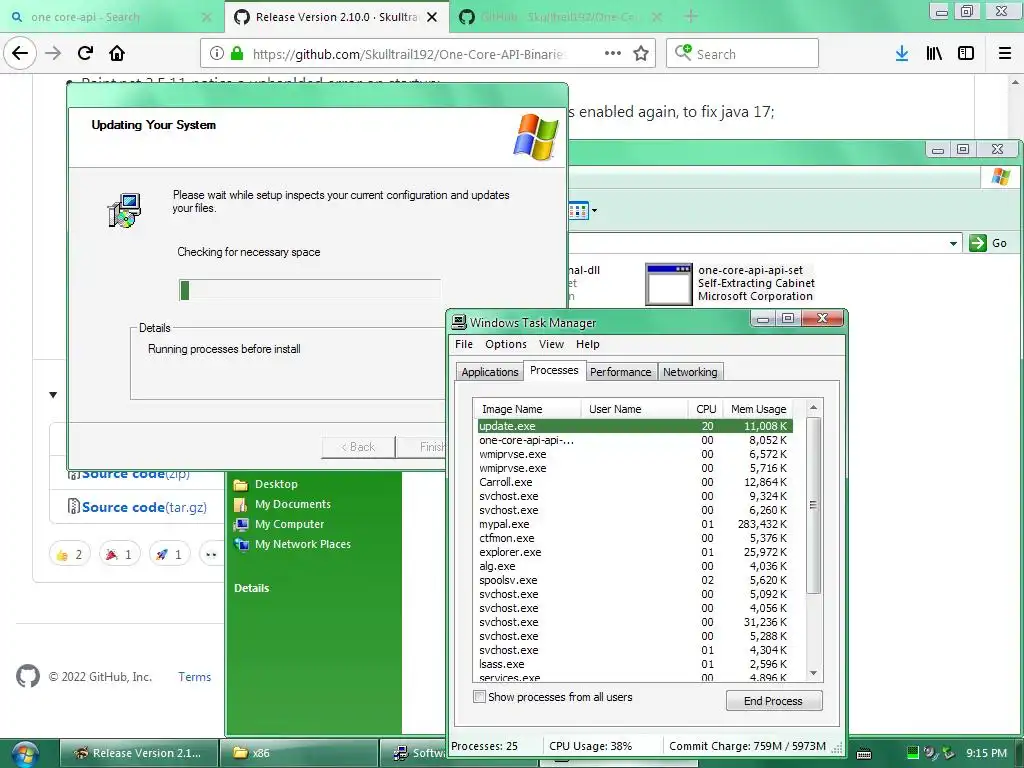The width and height of the screenshot is (1024, 768).
Task: Enable Show processes from all users
Action: 479,697
